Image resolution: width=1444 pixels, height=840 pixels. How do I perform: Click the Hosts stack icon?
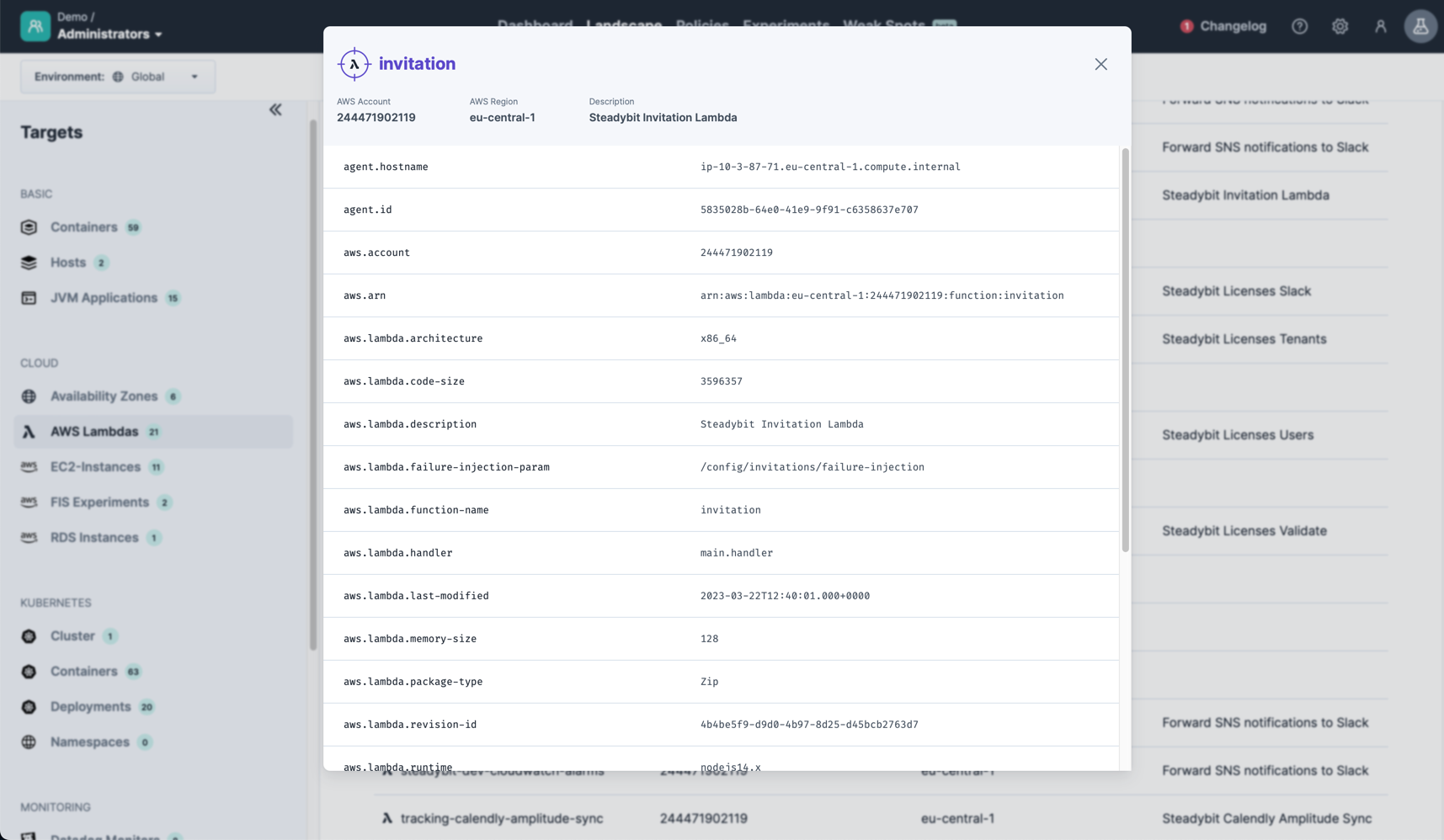tap(29, 263)
